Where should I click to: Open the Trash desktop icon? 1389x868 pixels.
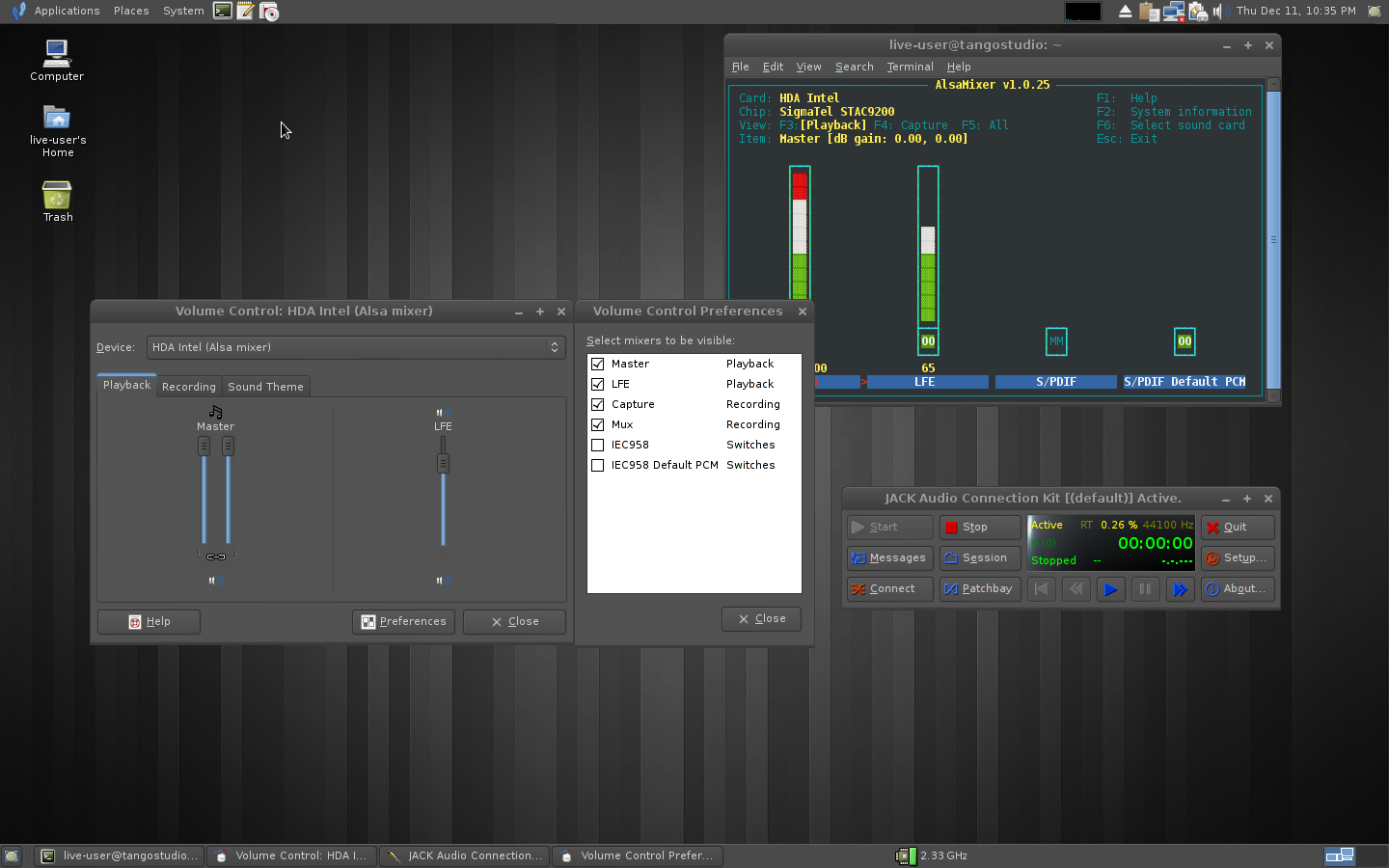pyautogui.click(x=57, y=202)
